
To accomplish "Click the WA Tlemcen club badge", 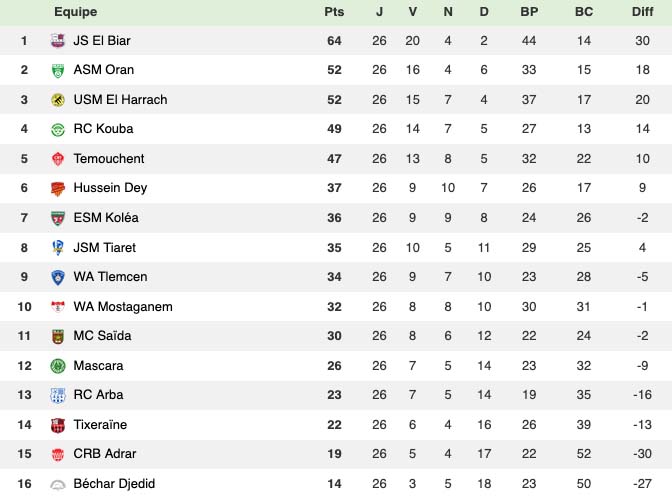I will (x=58, y=277).
